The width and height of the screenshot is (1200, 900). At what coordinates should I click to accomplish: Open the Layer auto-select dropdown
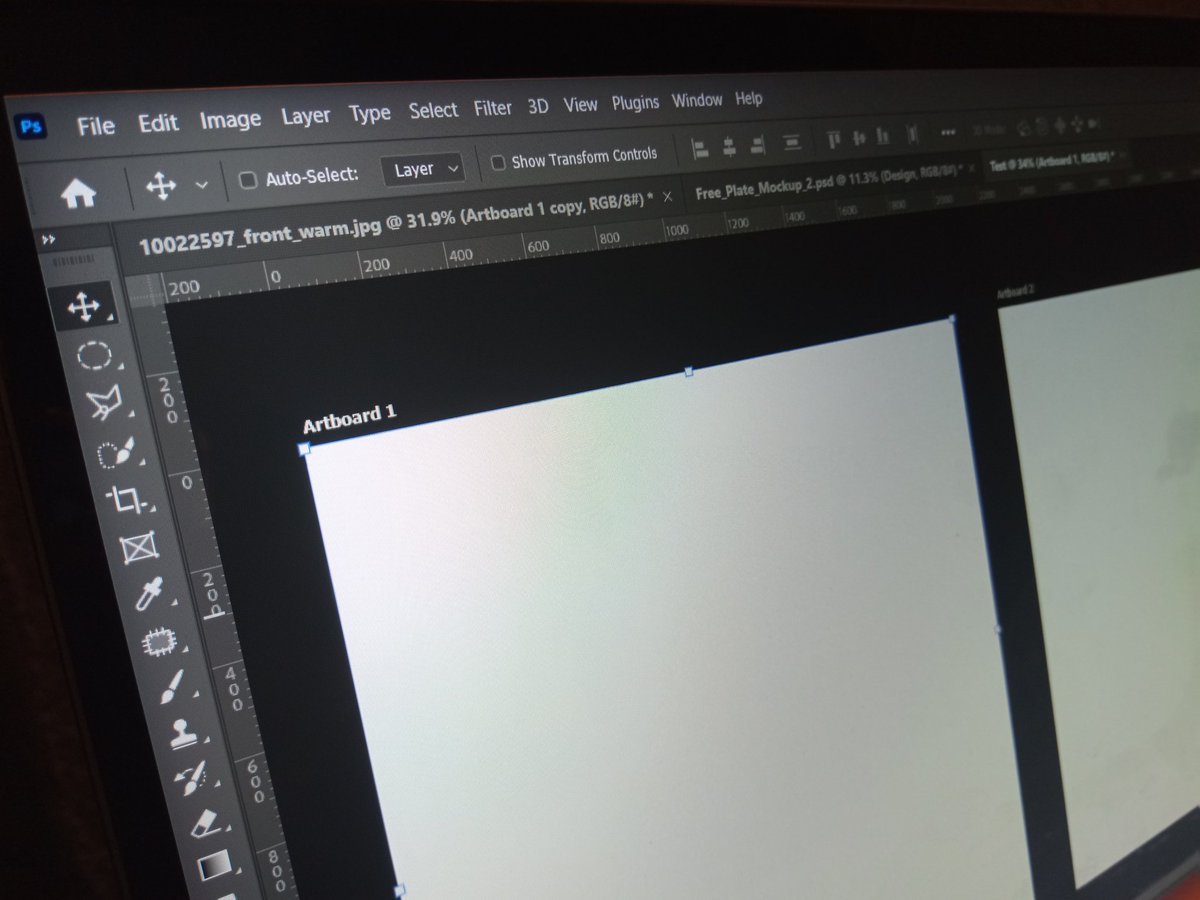click(x=423, y=169)
